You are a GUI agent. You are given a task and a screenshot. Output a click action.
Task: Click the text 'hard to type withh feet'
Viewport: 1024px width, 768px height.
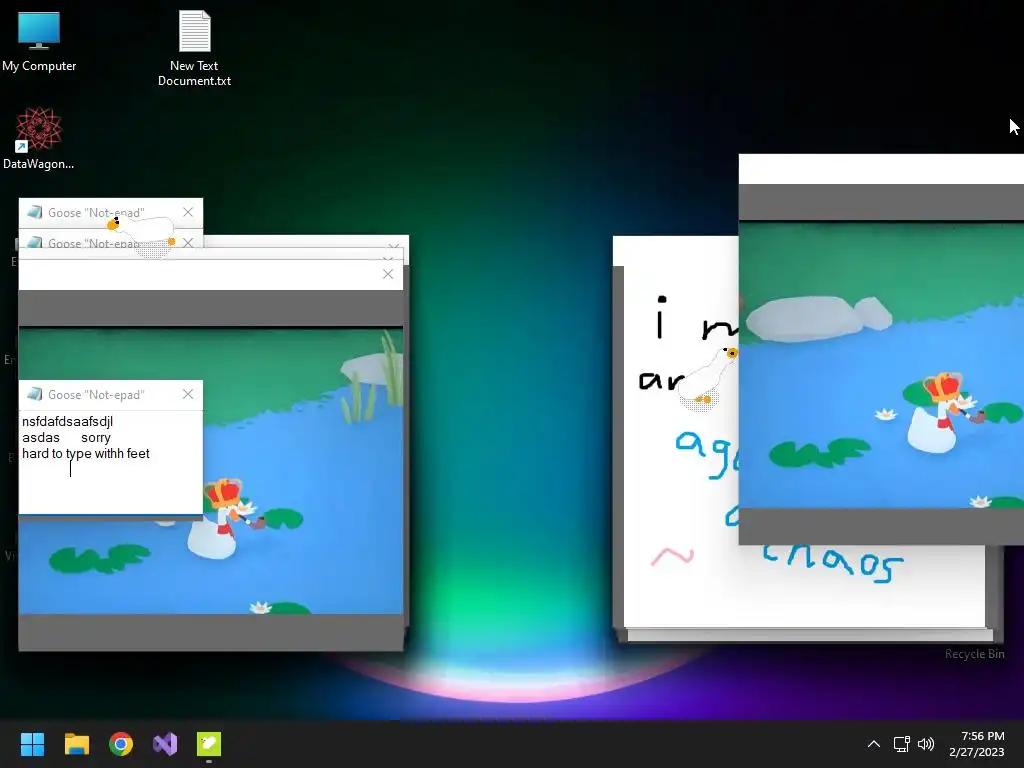(86, 453)
